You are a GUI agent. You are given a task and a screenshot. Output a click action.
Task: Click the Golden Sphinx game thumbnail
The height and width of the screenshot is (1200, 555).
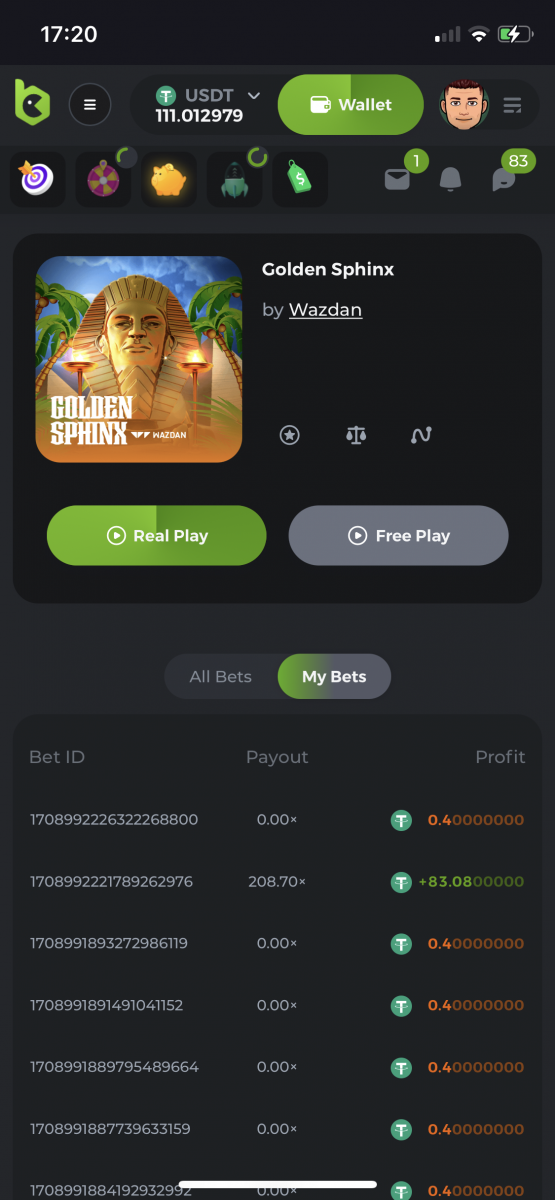click(x=139, y=360)
